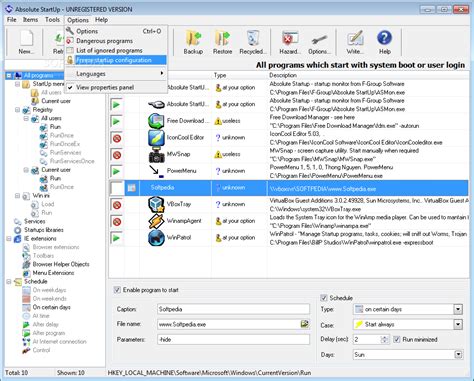Select Menu Extensions tree item
The height and width of the screenshot is (381, 474).
(x=53, y=273)
